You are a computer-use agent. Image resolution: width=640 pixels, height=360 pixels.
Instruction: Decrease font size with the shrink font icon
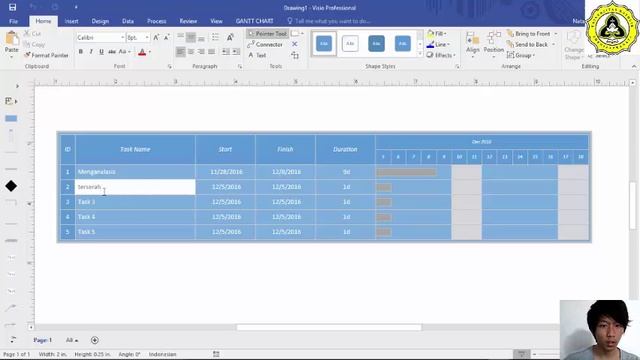pos(167,38)
